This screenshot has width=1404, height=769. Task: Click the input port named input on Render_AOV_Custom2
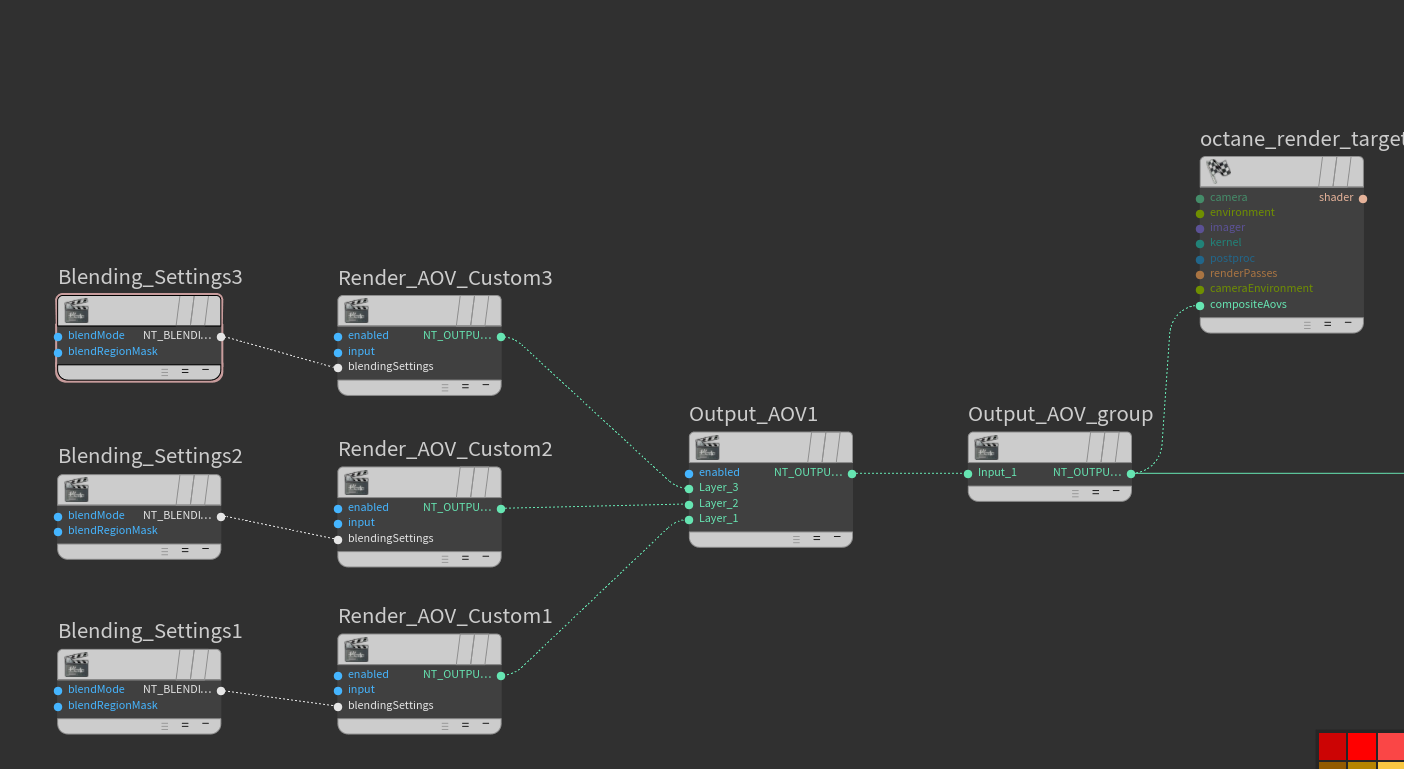coord(338,524)
